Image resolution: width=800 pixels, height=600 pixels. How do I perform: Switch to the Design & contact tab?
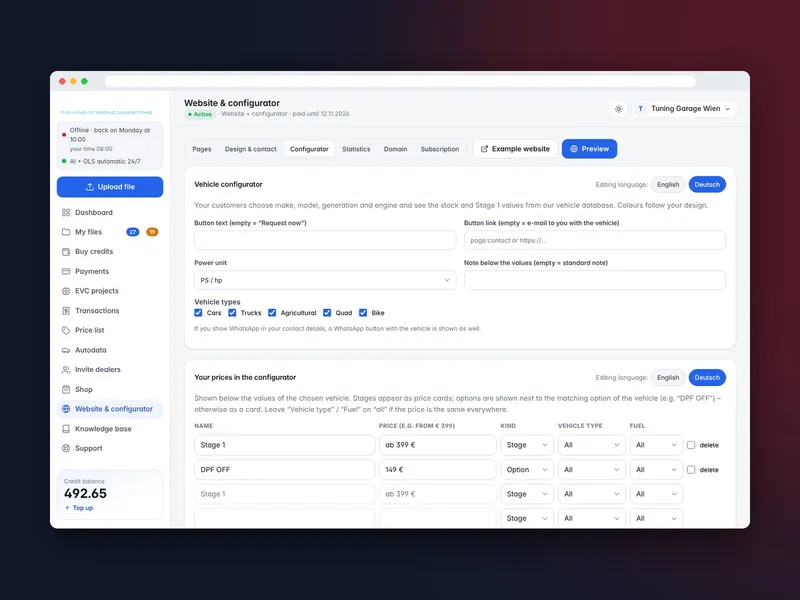pyautogui.click(x=251, y=149)
